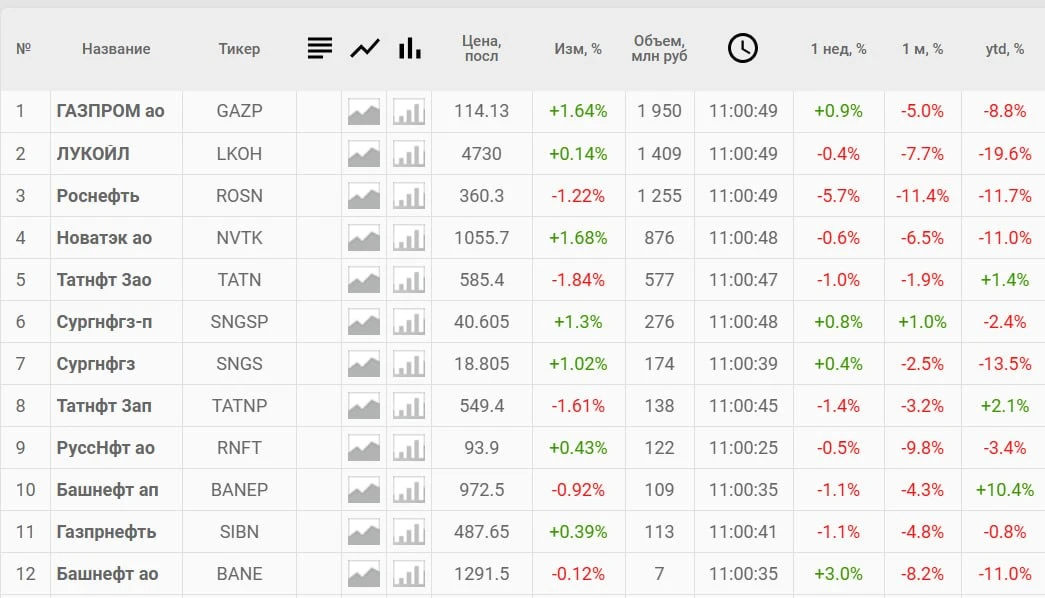Click the volume value 1 950
The height and width of the screenshot is (598, 1045).
659,111
